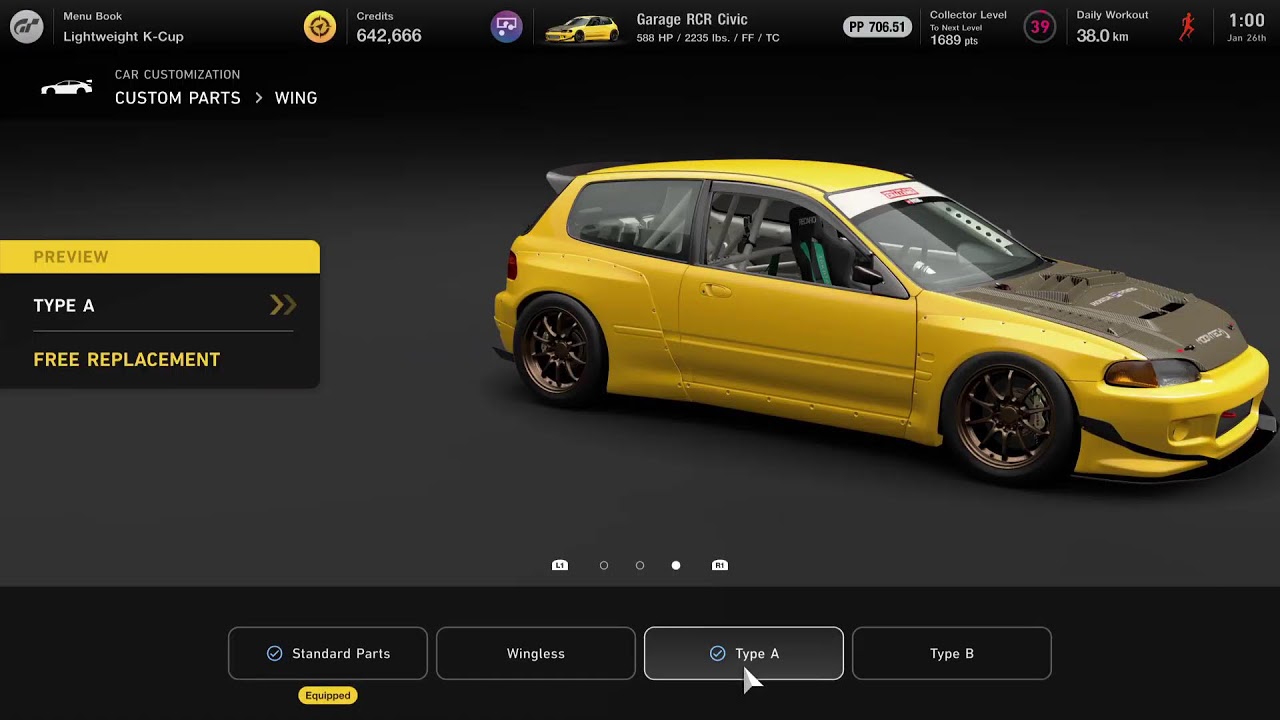Click the 588 HP / 2235 lbs specs

(x=708, y=38)
